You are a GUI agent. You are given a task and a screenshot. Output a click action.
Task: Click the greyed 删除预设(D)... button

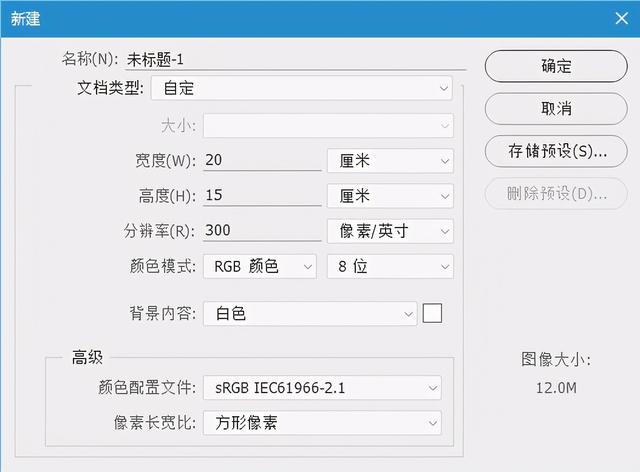point(556,194)
